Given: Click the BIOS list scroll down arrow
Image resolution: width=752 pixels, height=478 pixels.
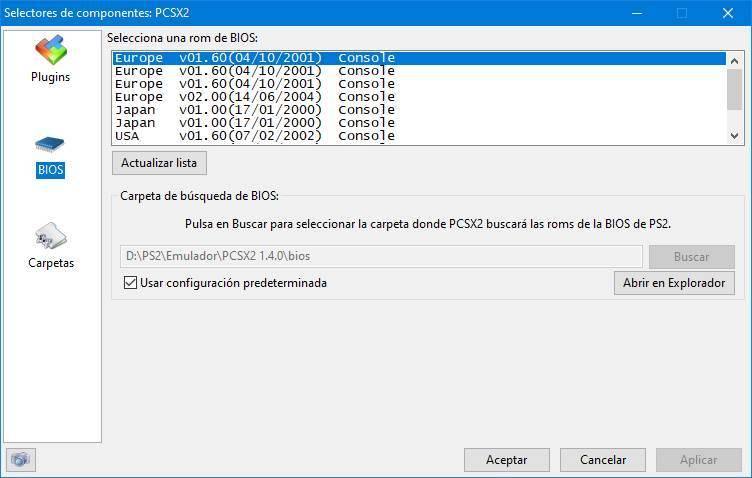Looking at the screenshot, I should pos(734,136).
